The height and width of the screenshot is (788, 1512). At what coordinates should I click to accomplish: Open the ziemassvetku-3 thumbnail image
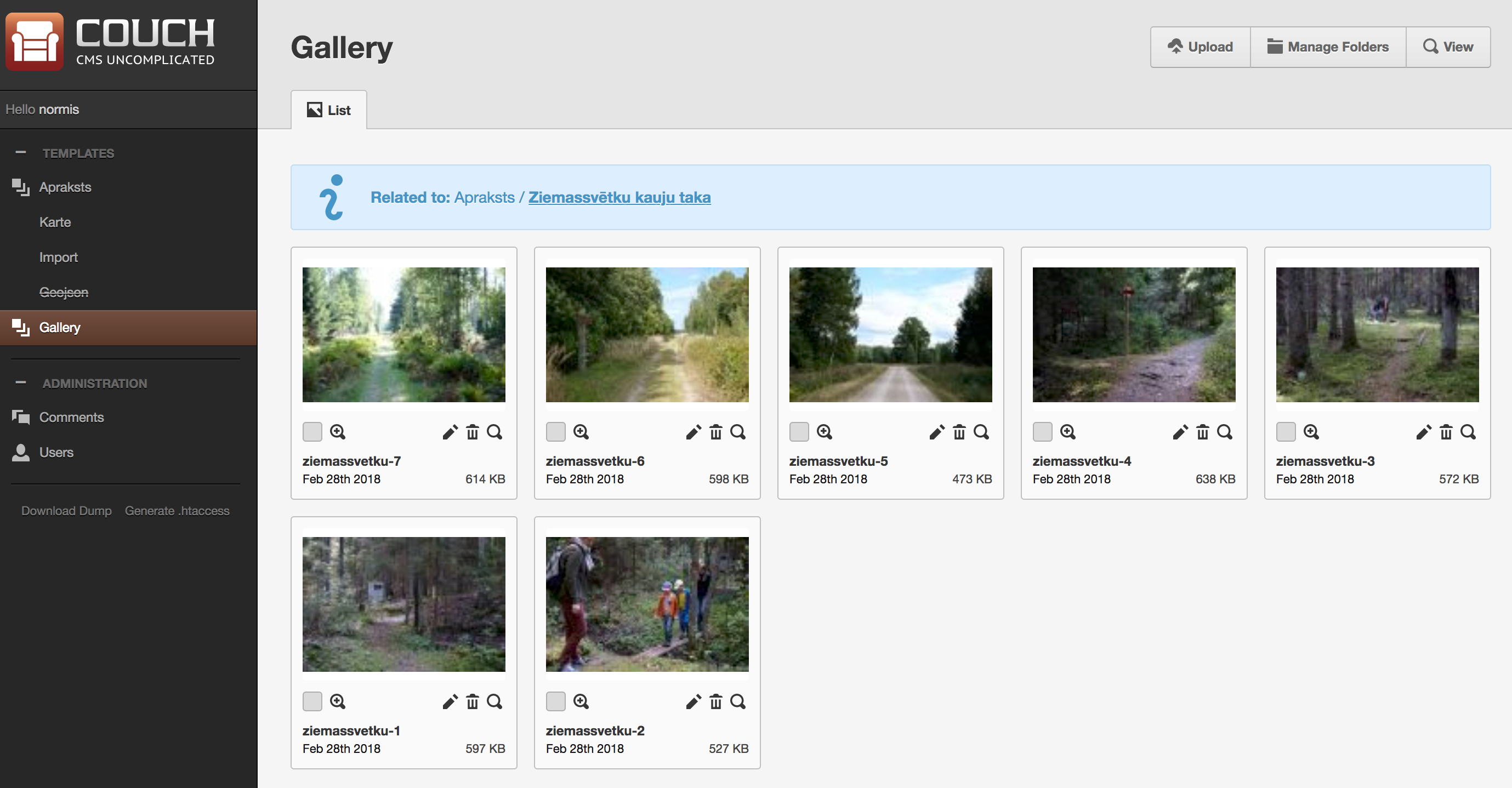1378,334
